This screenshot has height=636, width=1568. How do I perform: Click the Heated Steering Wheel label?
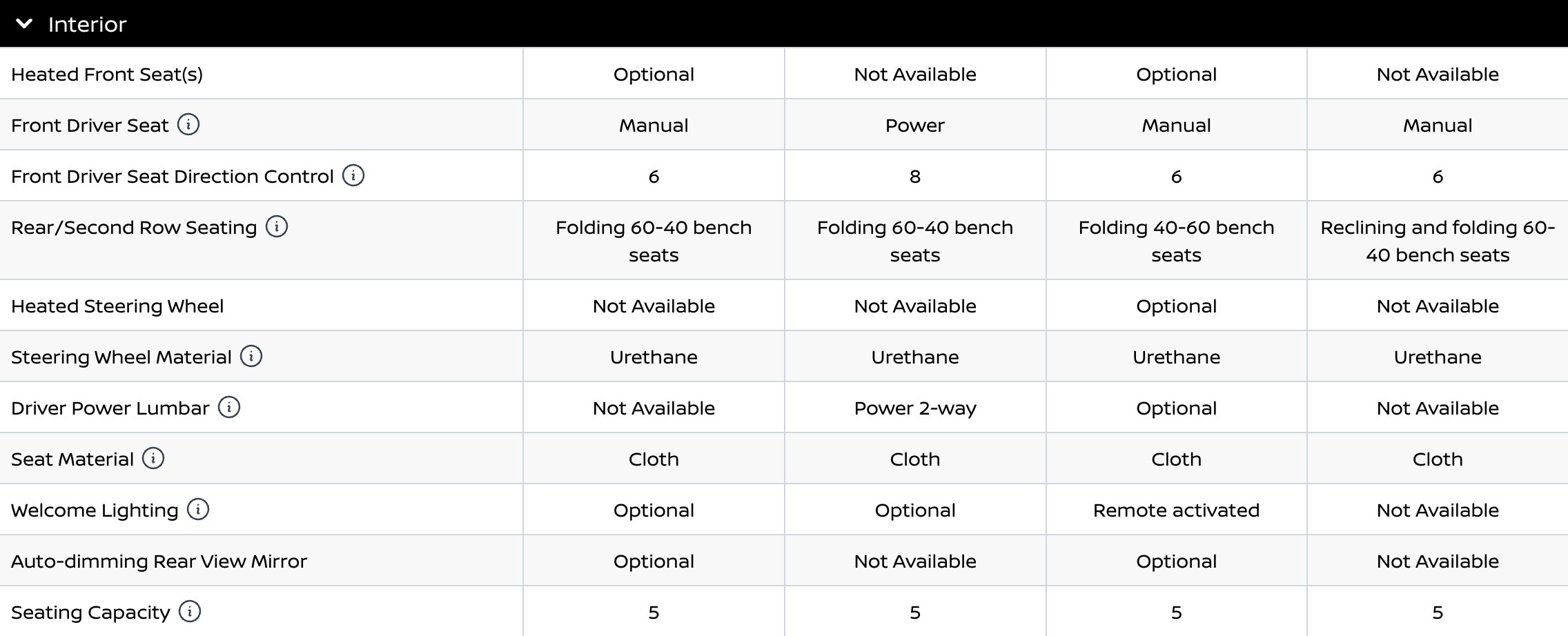[117, 306]
